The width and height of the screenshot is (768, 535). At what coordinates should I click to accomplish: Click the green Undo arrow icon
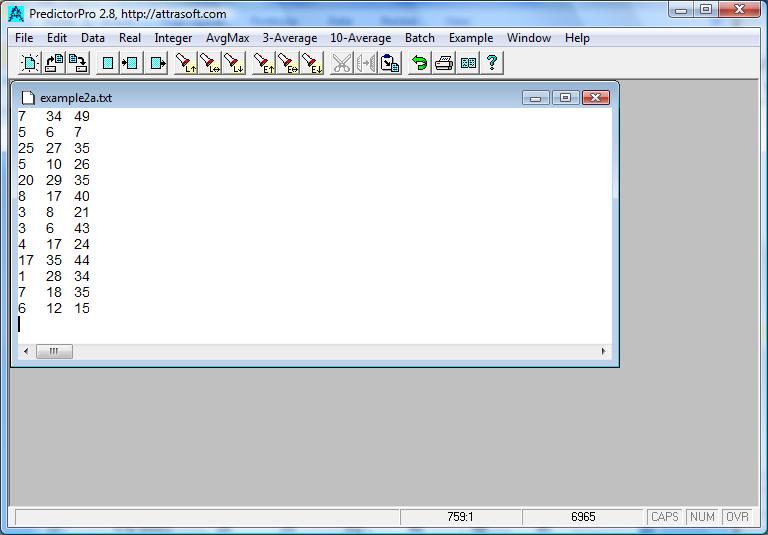click(420, 63)
